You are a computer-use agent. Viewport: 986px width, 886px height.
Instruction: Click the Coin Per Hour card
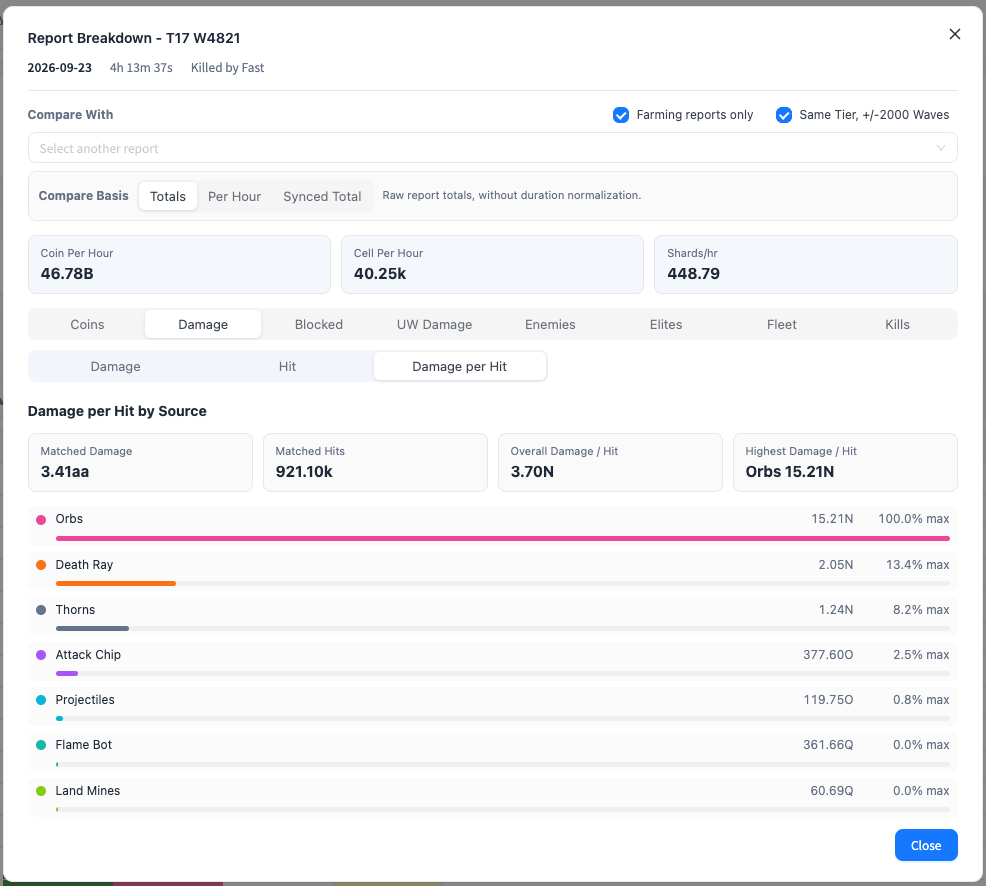179,264
